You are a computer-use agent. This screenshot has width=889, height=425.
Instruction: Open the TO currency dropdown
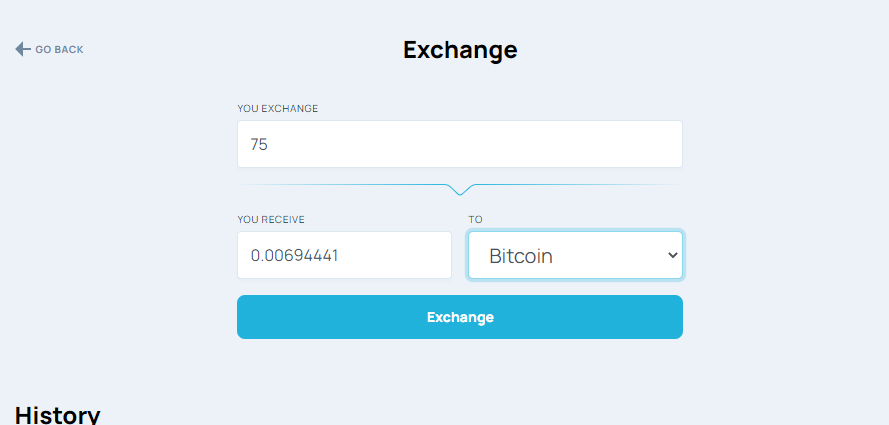pos(575,255)
